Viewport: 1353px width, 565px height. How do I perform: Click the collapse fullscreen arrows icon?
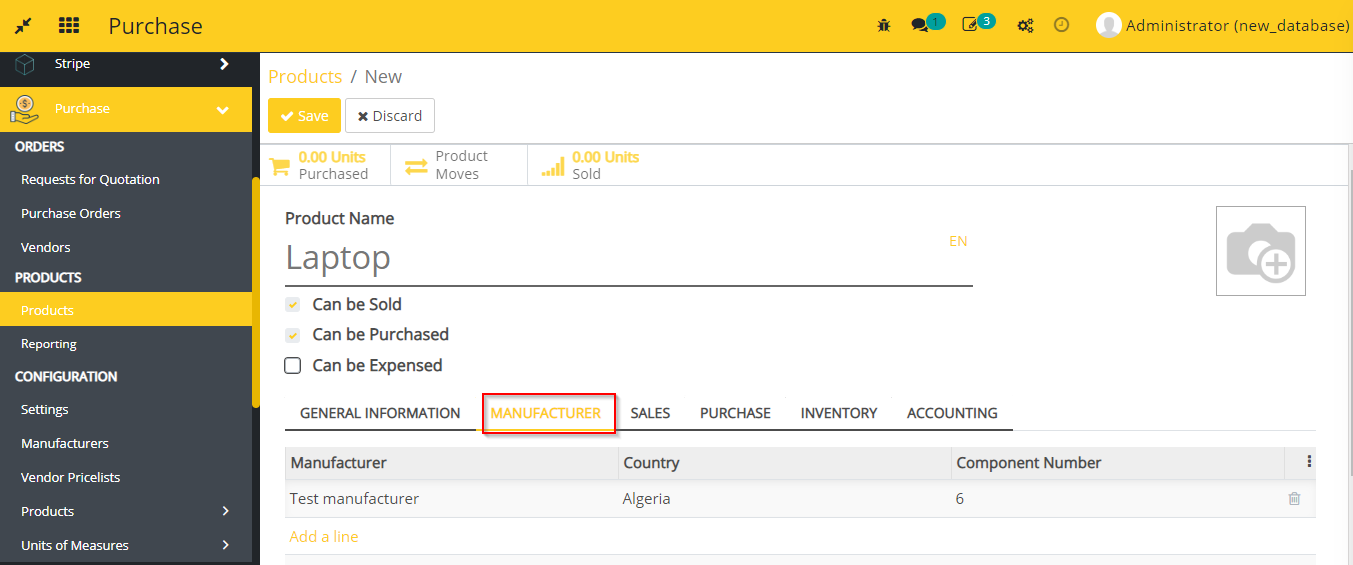coord(23,26)
